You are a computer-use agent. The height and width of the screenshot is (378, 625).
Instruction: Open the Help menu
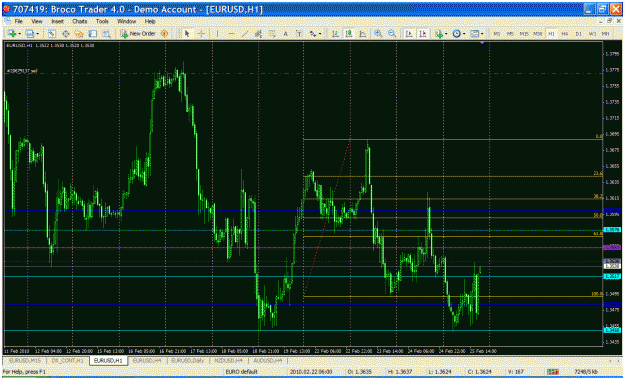150,21
